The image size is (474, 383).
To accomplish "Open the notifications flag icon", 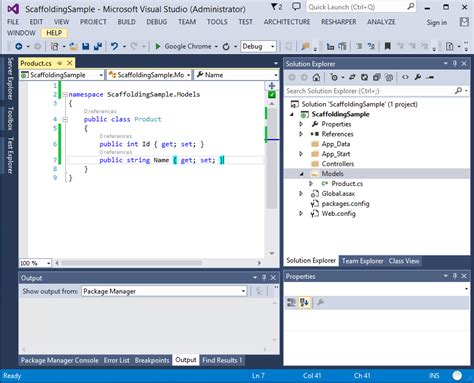I will tap(276, 7).
